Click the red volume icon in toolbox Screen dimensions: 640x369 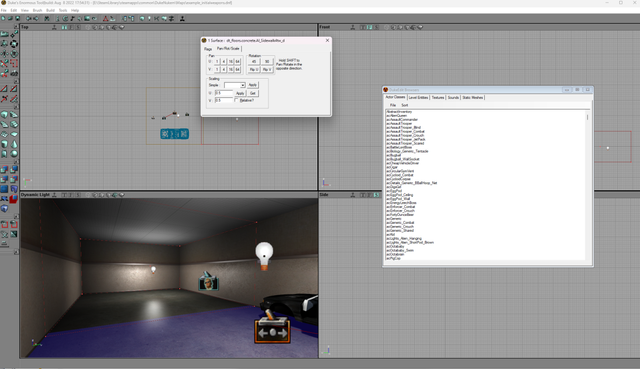point(14,199)
